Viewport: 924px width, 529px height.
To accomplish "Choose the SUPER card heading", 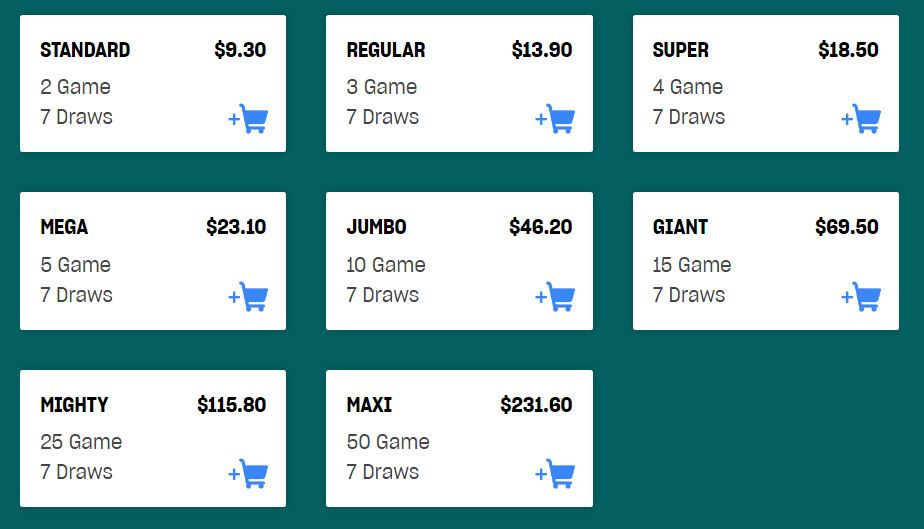I will point(681,50).
